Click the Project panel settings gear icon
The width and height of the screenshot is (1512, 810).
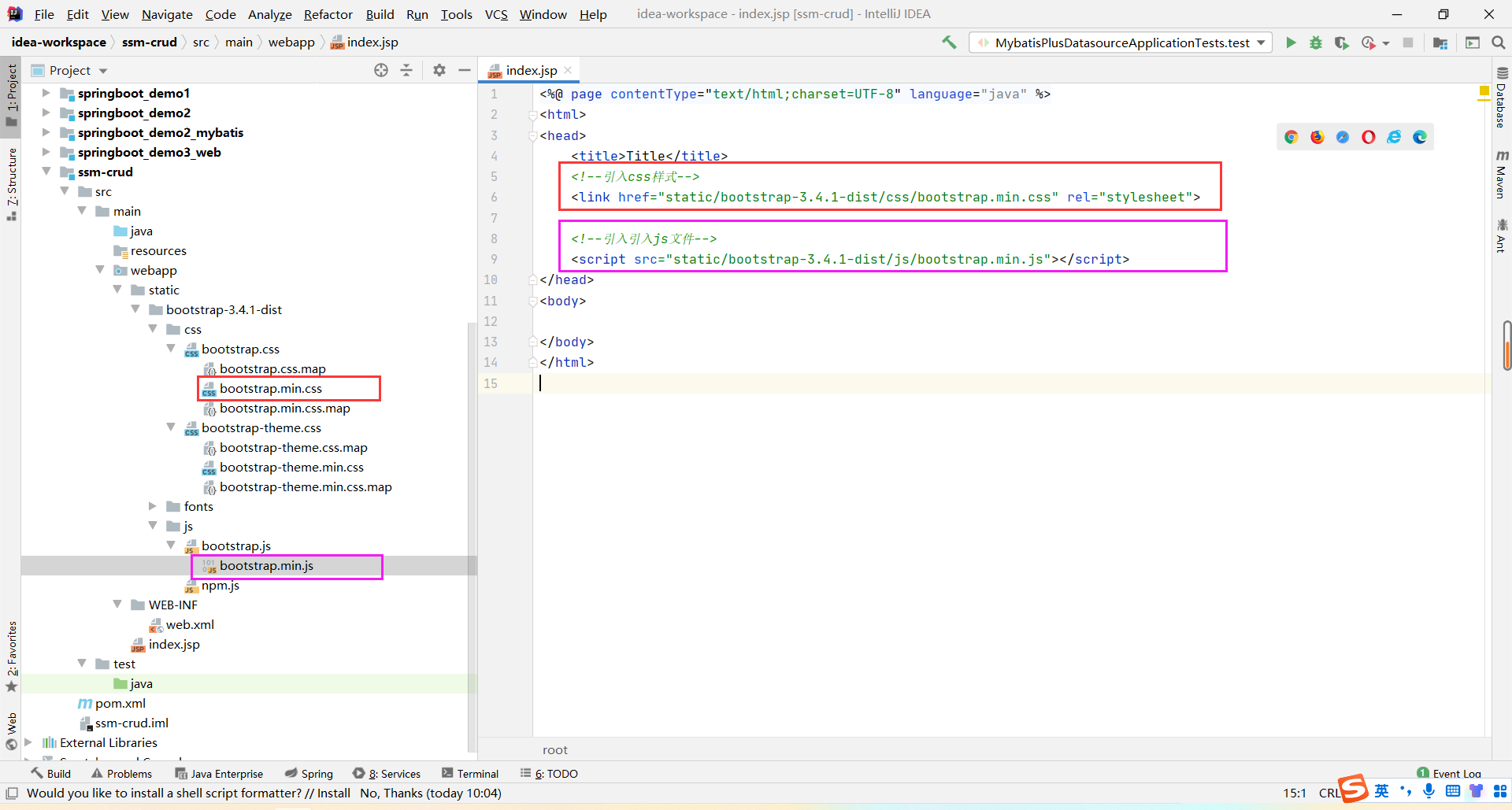click(x=439, y=70)
